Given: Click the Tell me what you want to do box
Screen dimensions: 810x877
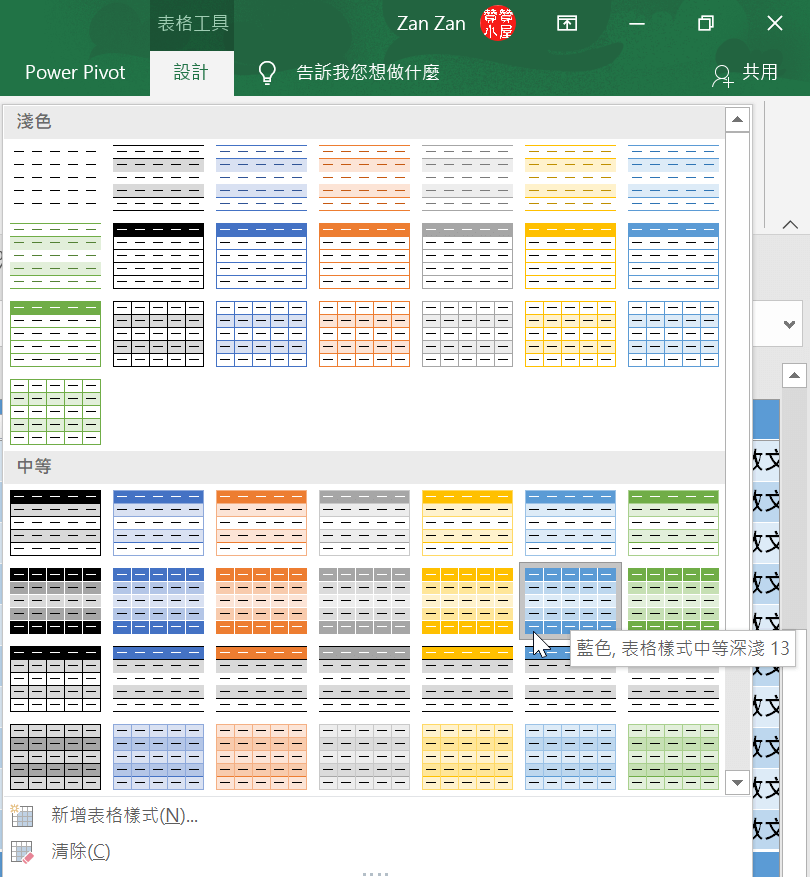Looking at the screenshot, I should click(x=368, y=73).
